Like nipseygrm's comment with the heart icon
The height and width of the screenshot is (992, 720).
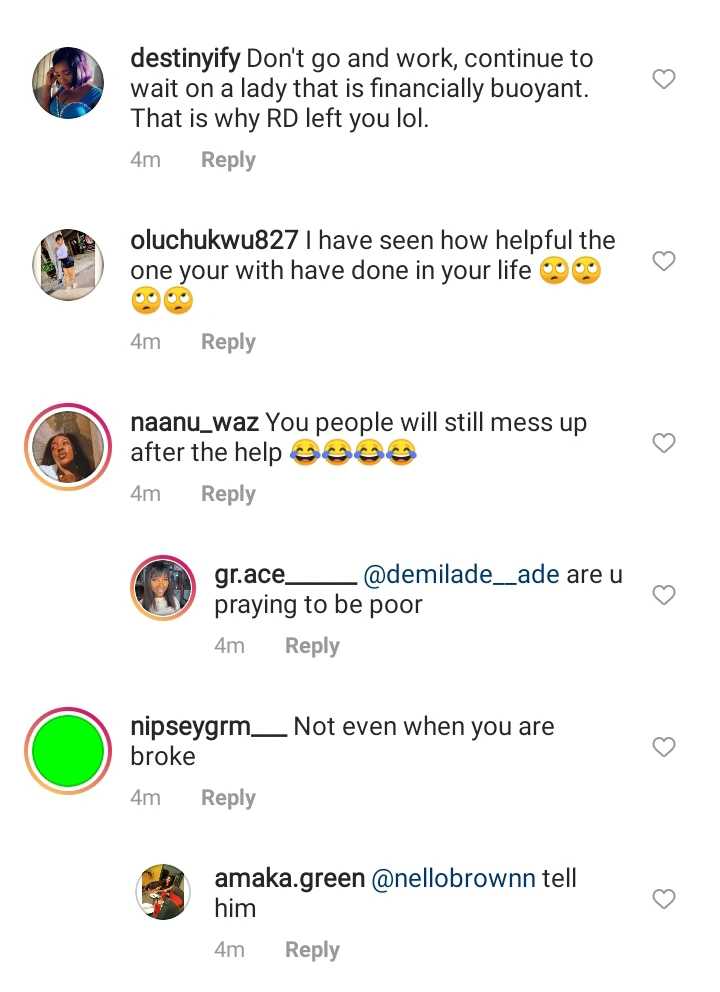[x=663, y=747]
